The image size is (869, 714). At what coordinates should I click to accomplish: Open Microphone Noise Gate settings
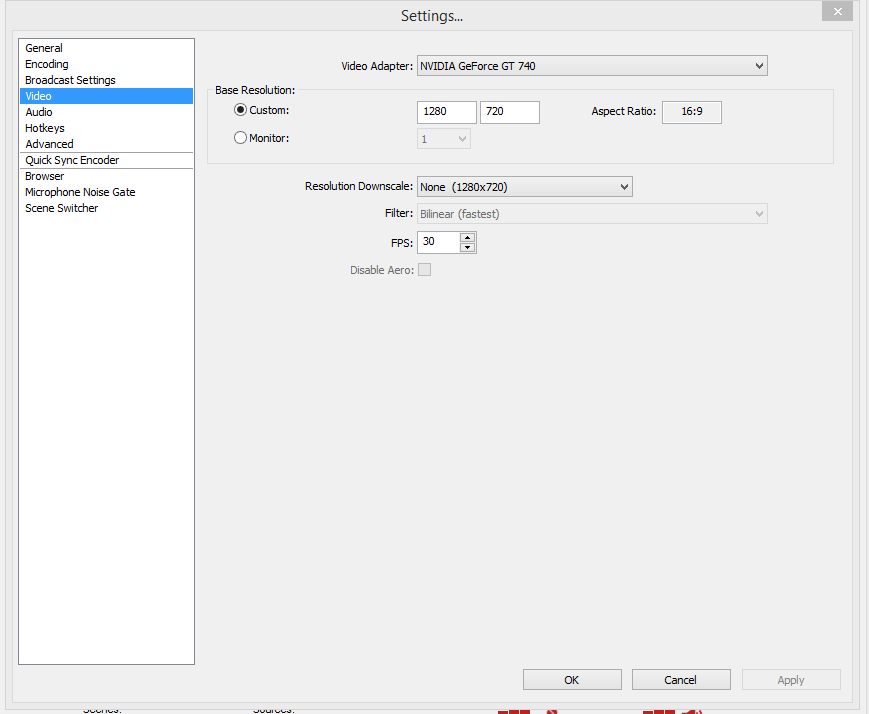coord(80,192)
